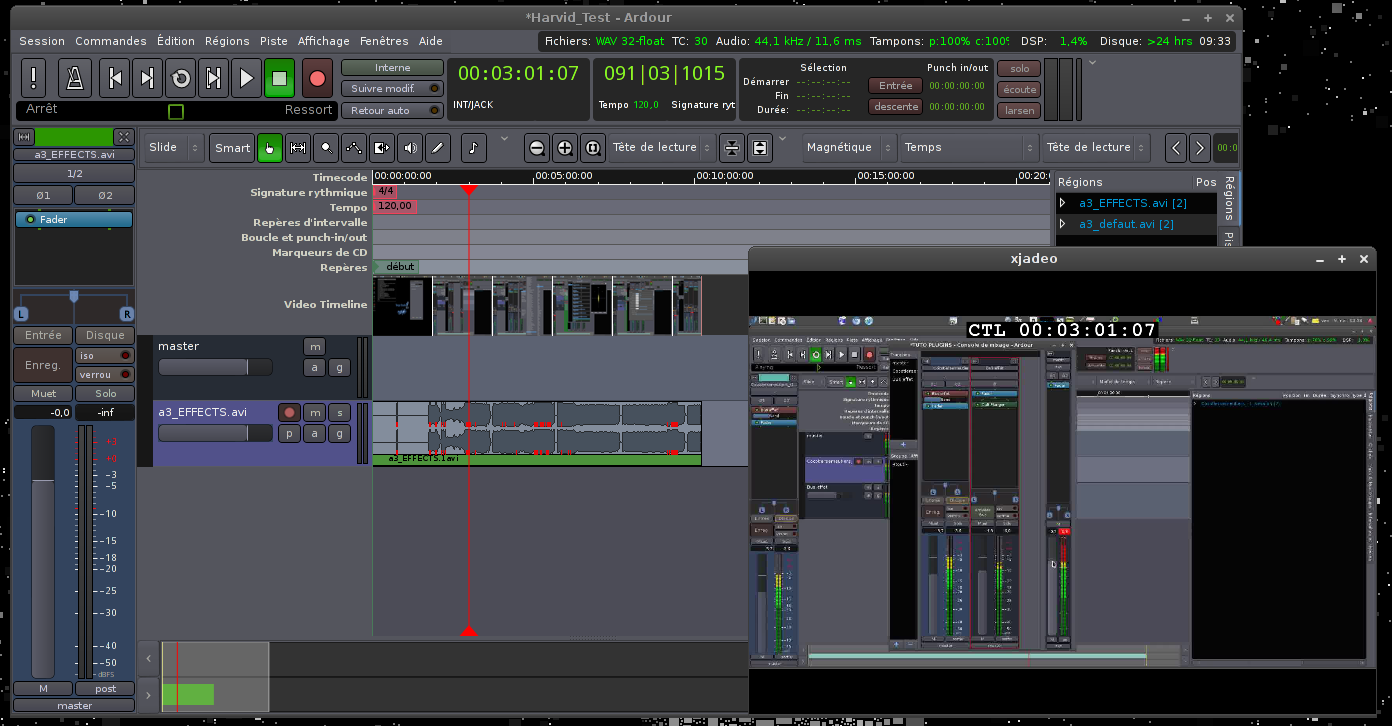Click the Muet button in mixer strip
Screen dimensions: 1392x726
43,393
